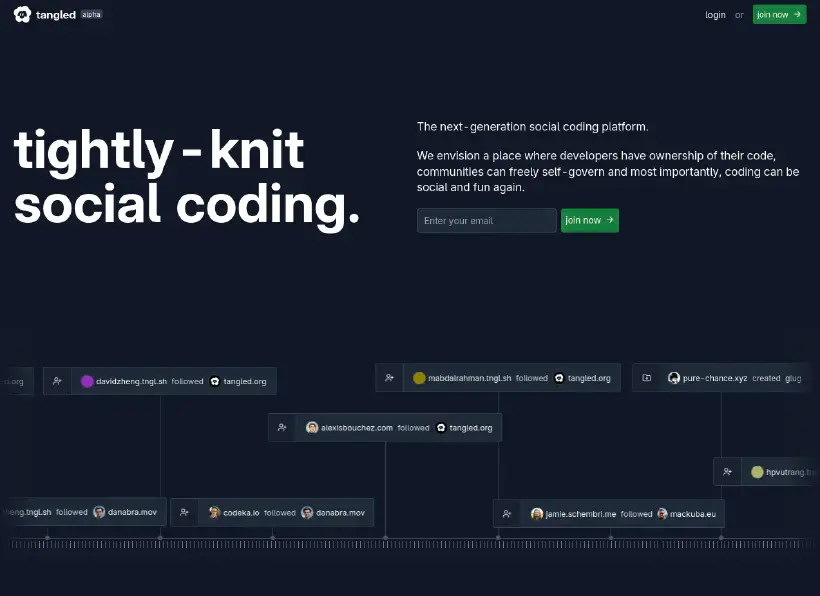Click follow icon beside codeka.io card
Screen dimensions: 820x596
tap(185, 512)
